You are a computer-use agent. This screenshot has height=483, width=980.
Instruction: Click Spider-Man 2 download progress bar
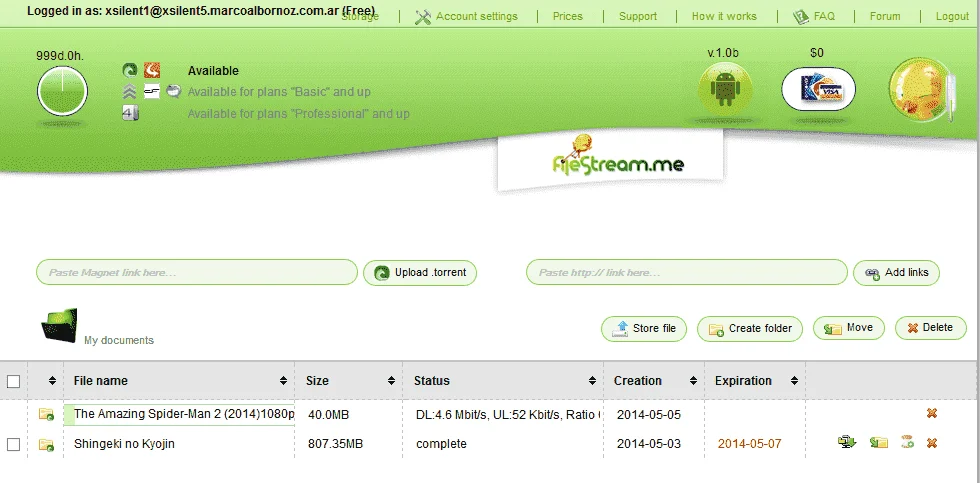tap(179, 414)
